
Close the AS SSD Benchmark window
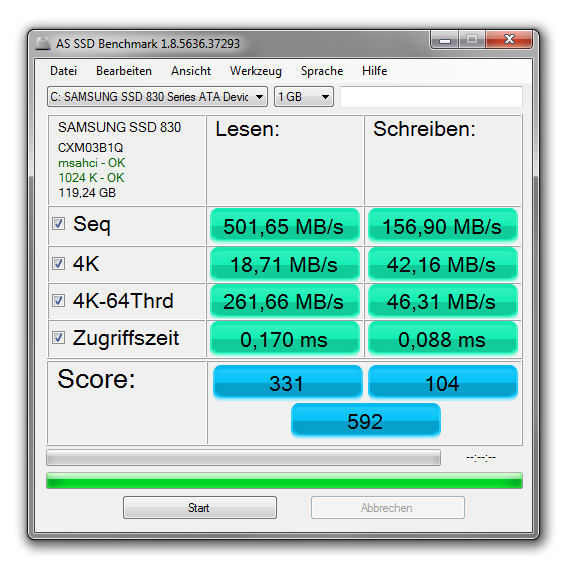509,40
